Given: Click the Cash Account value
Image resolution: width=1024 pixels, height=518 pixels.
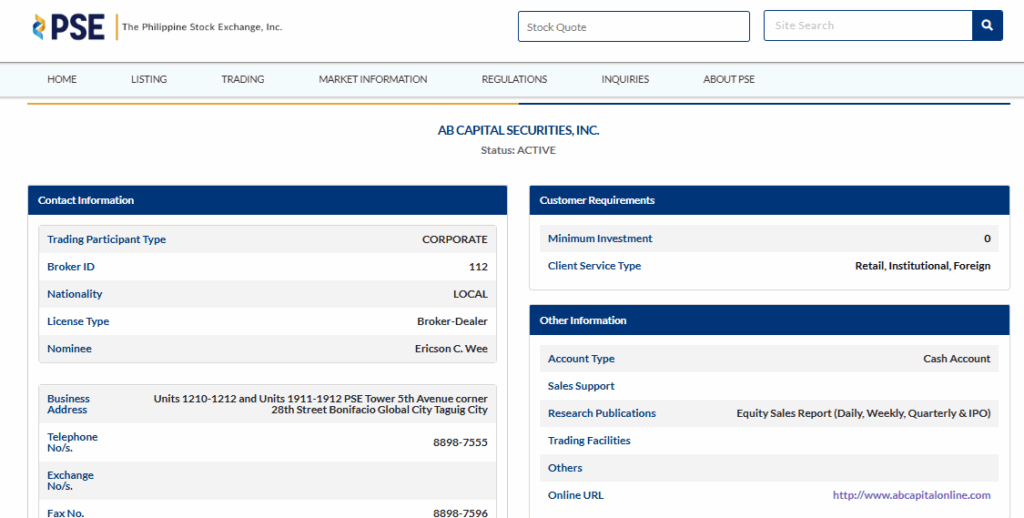Looking at the screenshot, I should [x=957, y=359].
